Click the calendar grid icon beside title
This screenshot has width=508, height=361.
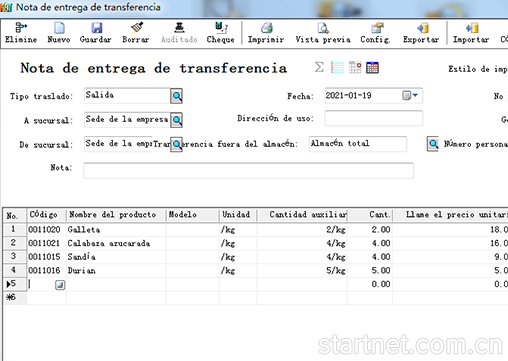coord(372,67)
